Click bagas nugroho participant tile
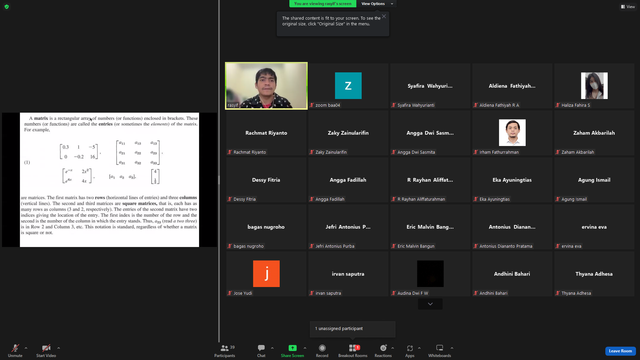 [x=266, y=227]
